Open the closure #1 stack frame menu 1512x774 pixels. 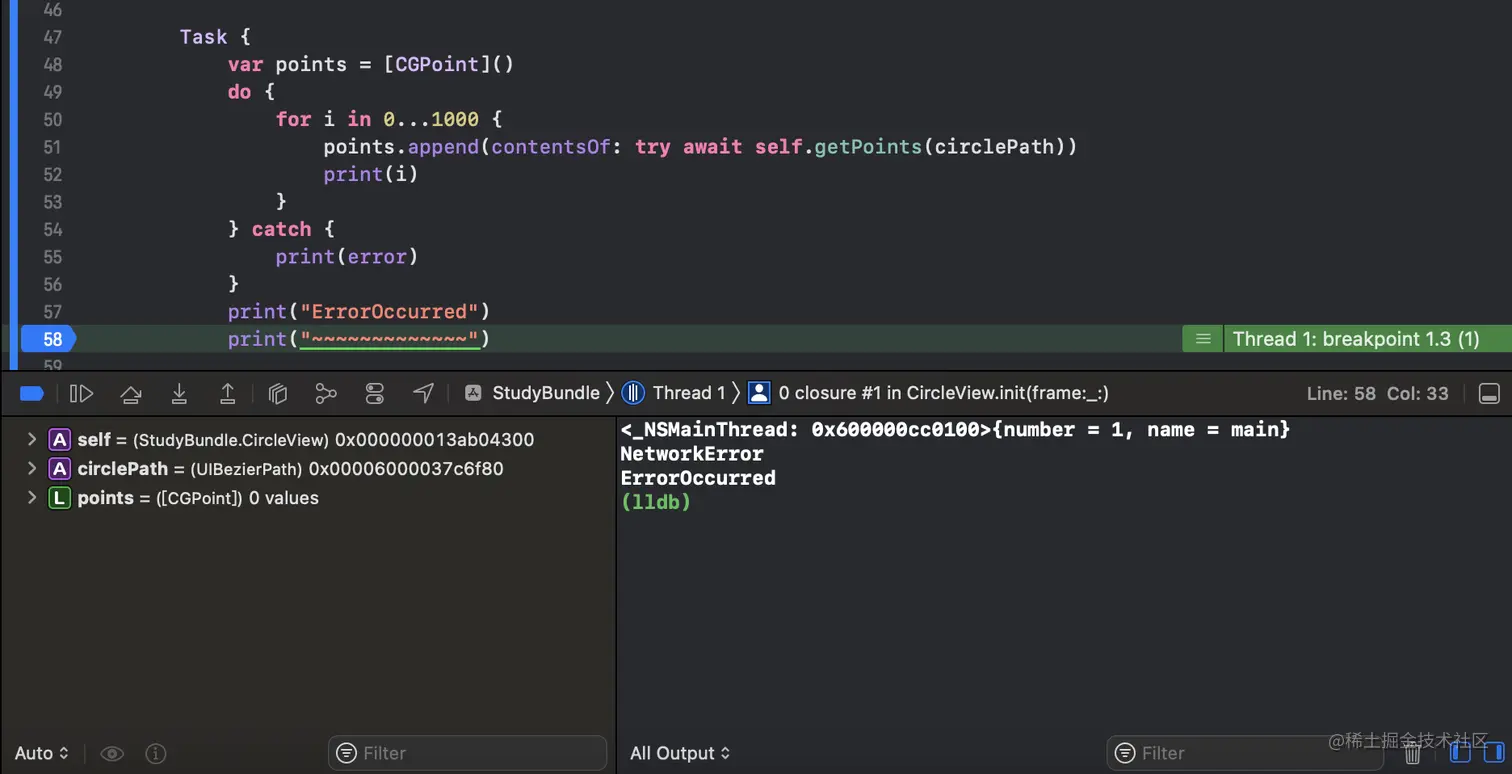pos(929,393)
